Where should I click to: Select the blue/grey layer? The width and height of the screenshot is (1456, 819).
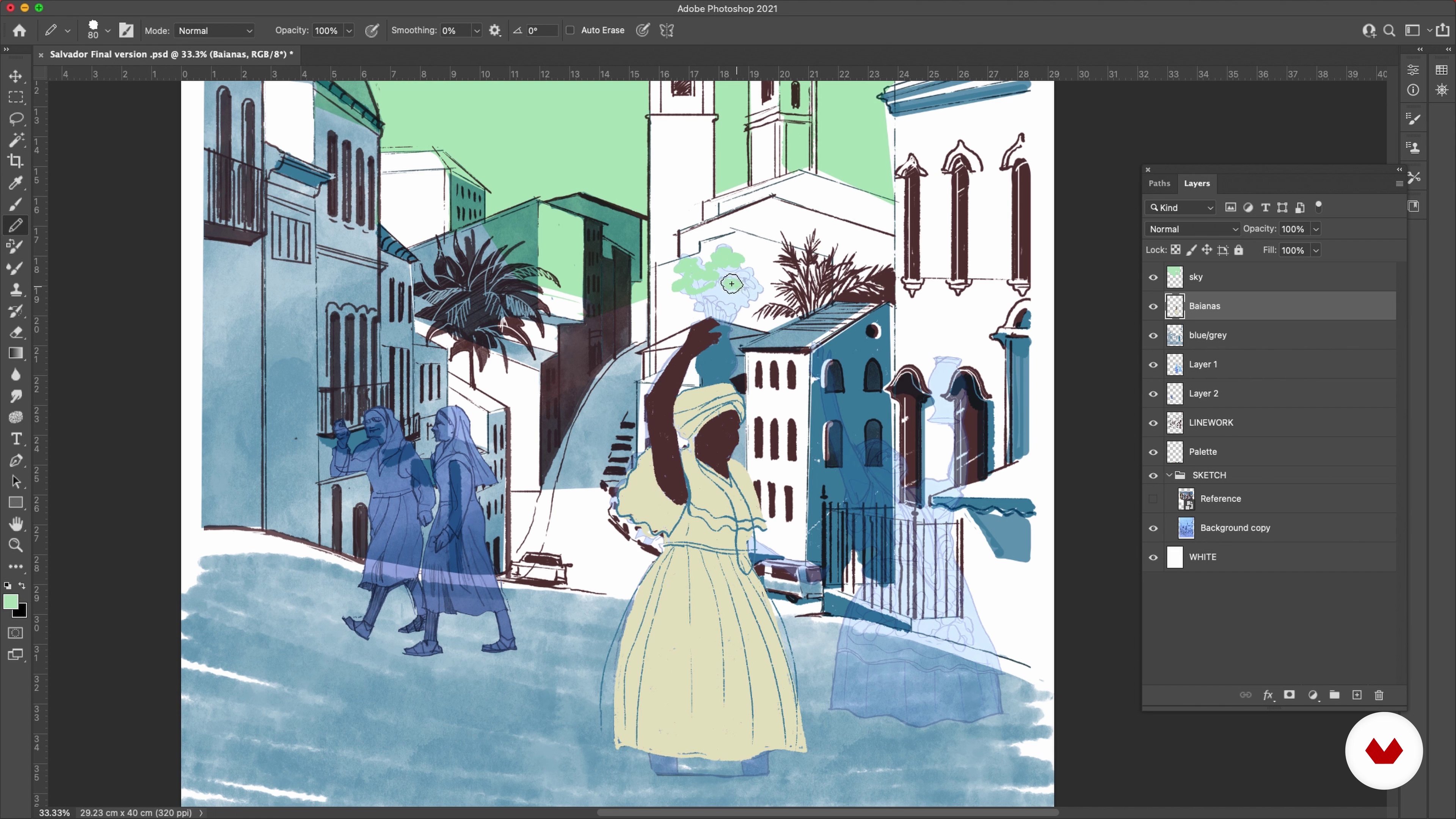pos(1207,335)
